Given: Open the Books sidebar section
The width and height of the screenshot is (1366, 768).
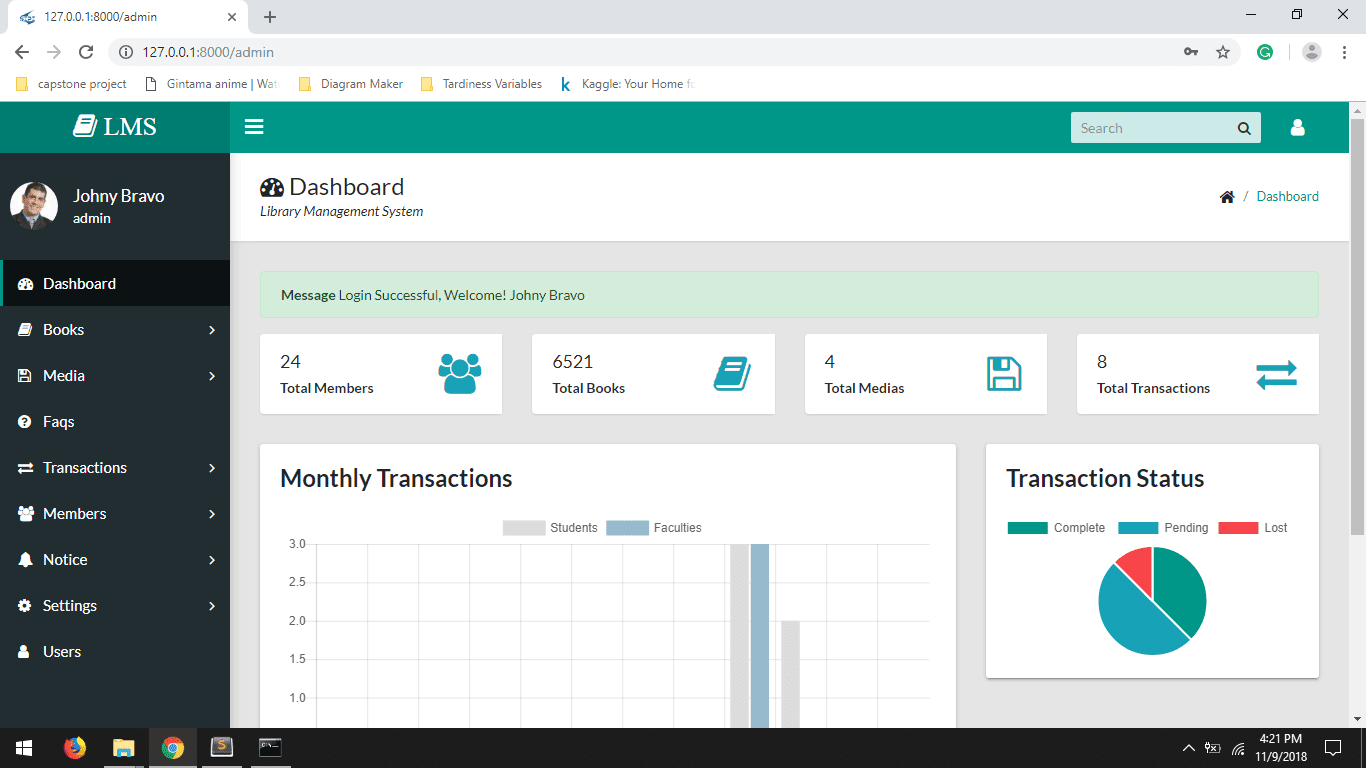Looking at the screenshot, I should pyautogui.click(x=62, y=329).
